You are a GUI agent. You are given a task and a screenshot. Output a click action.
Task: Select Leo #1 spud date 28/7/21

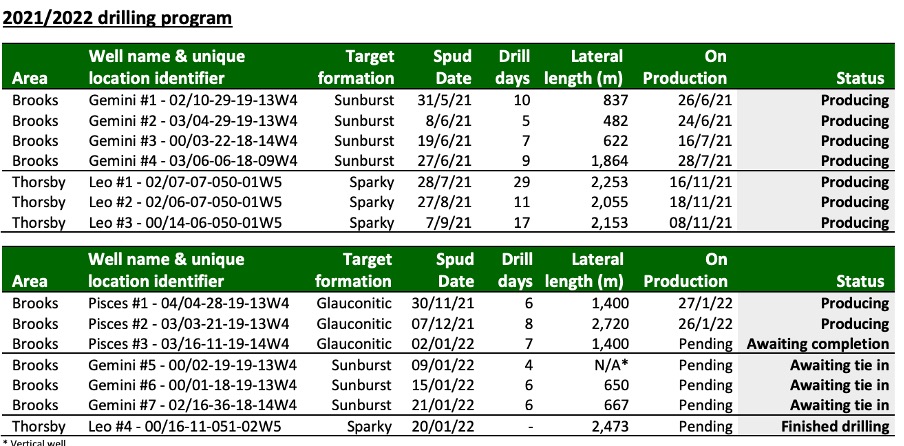pyautogui.click(x=444, y=182)
